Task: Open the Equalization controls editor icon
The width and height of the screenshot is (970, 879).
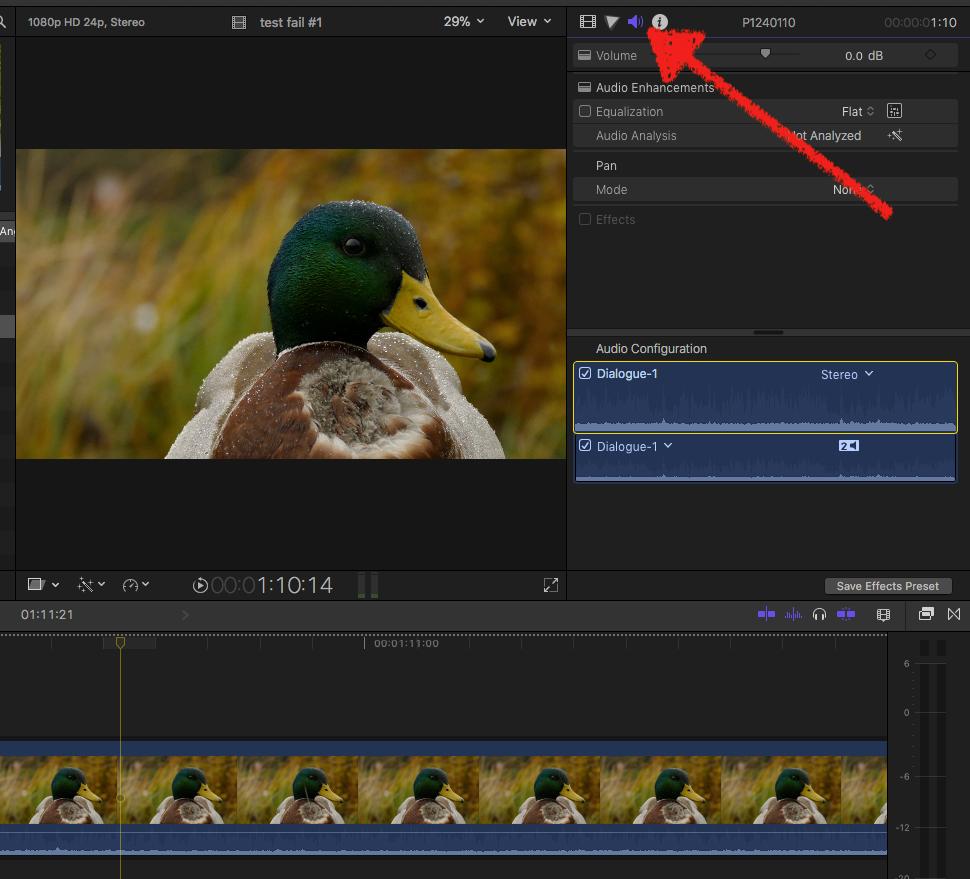Action: 895,112
